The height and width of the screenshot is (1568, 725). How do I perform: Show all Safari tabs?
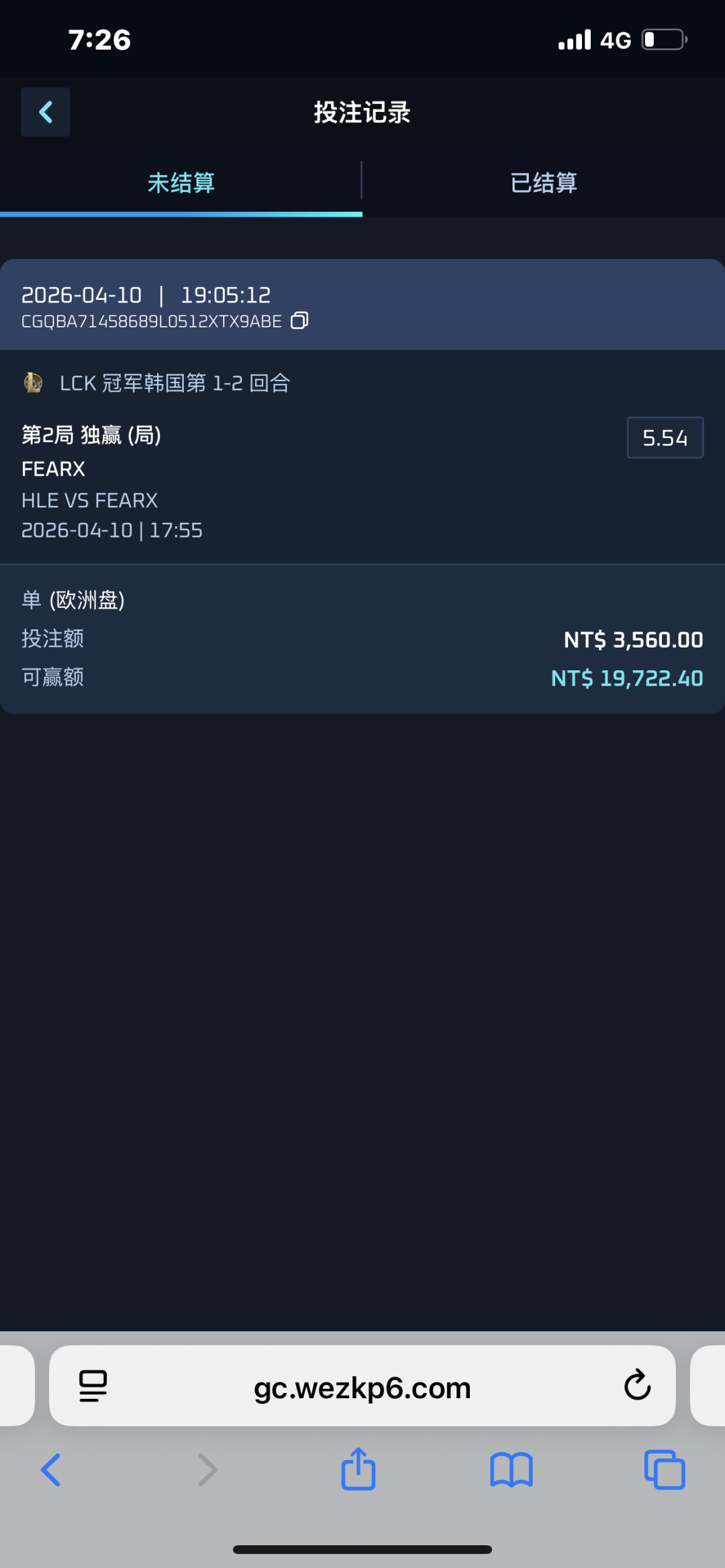click(x=664, y=1470)
